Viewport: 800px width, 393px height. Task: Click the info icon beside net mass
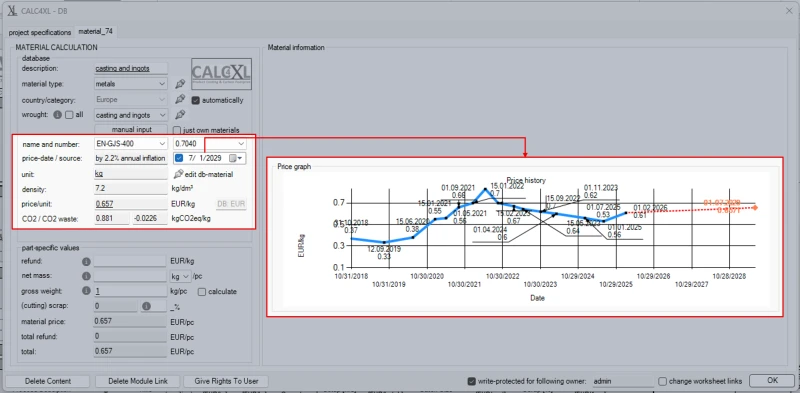pyautogui.click(x=86, y=276)
